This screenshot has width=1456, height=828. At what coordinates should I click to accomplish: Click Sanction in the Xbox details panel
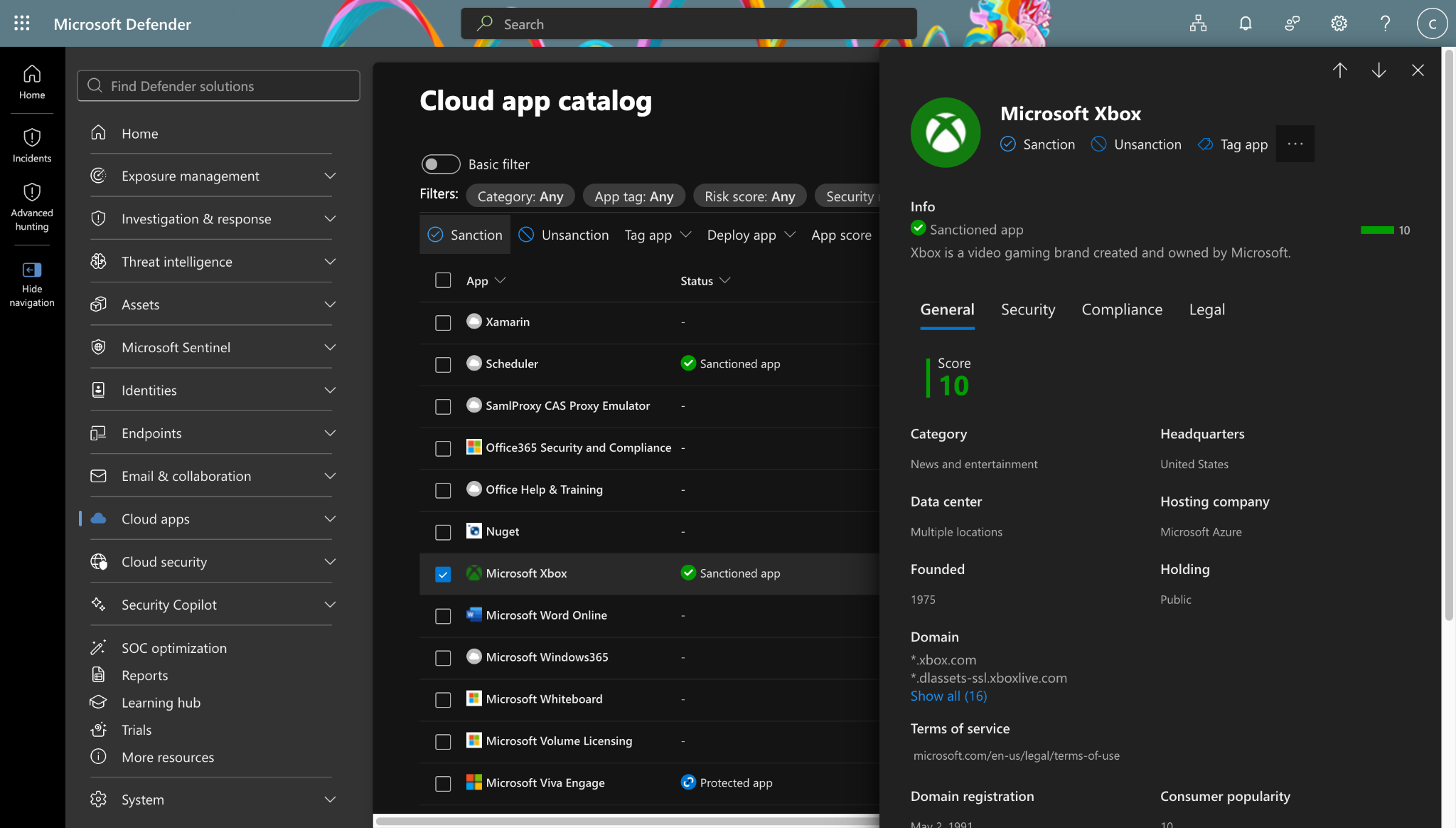pos(1037,144)
